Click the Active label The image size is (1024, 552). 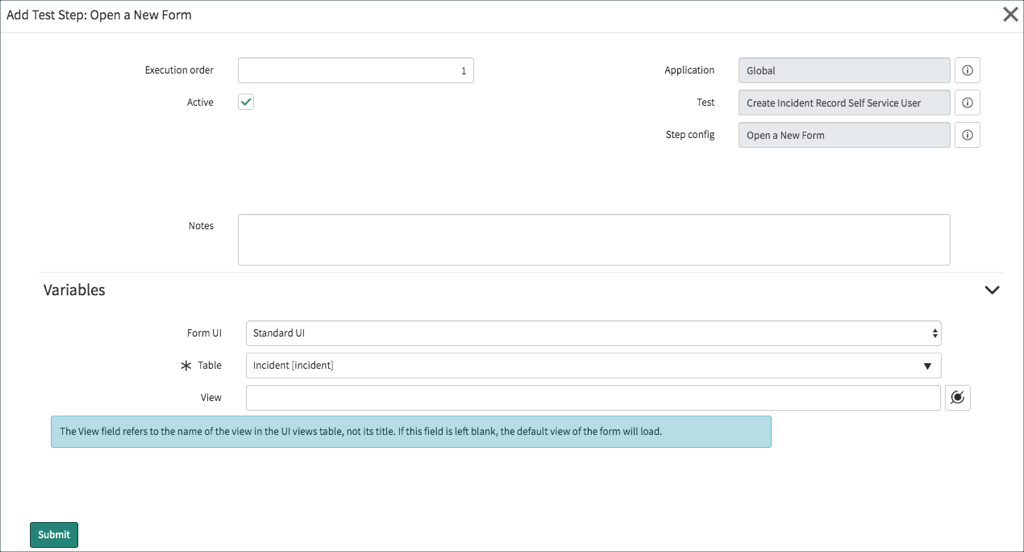[x=200, y=103]
